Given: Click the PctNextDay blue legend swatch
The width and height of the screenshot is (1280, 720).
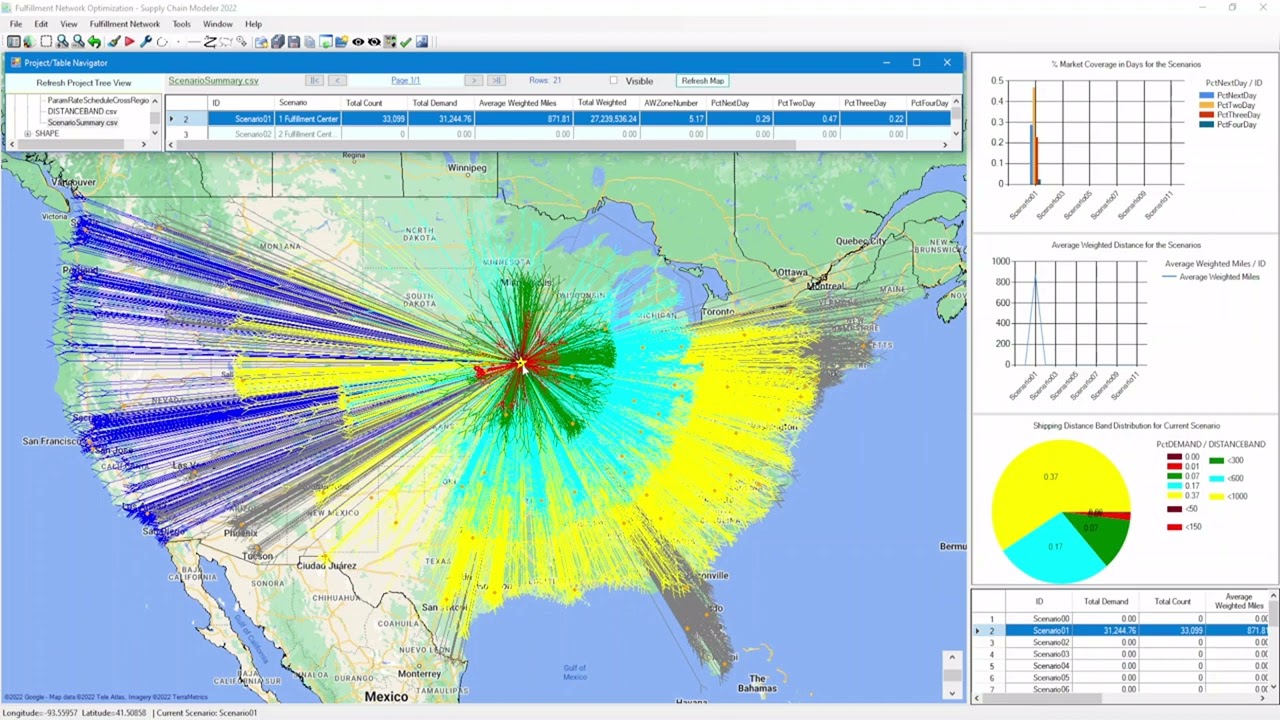Looking at the screenshot, I should coord(1206,96).
